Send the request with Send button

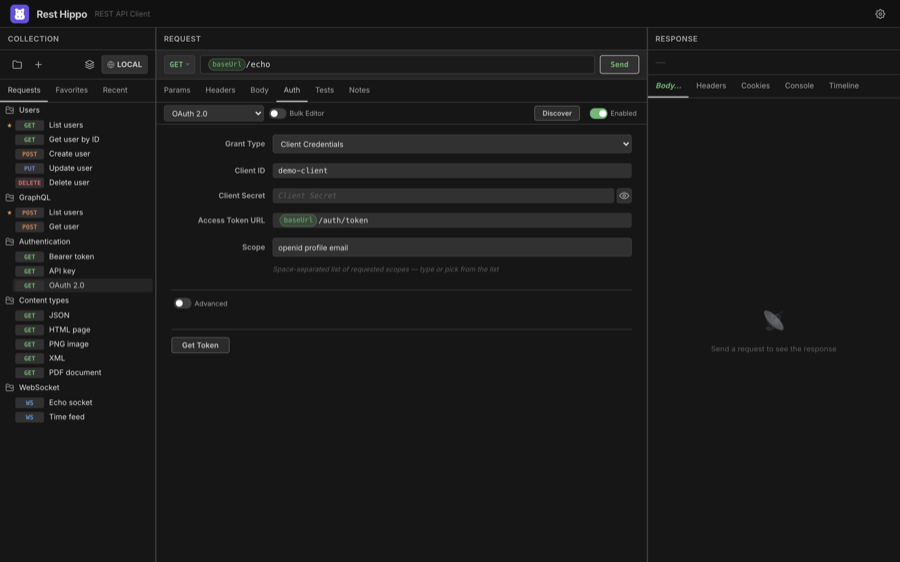(x=619, y=64)
